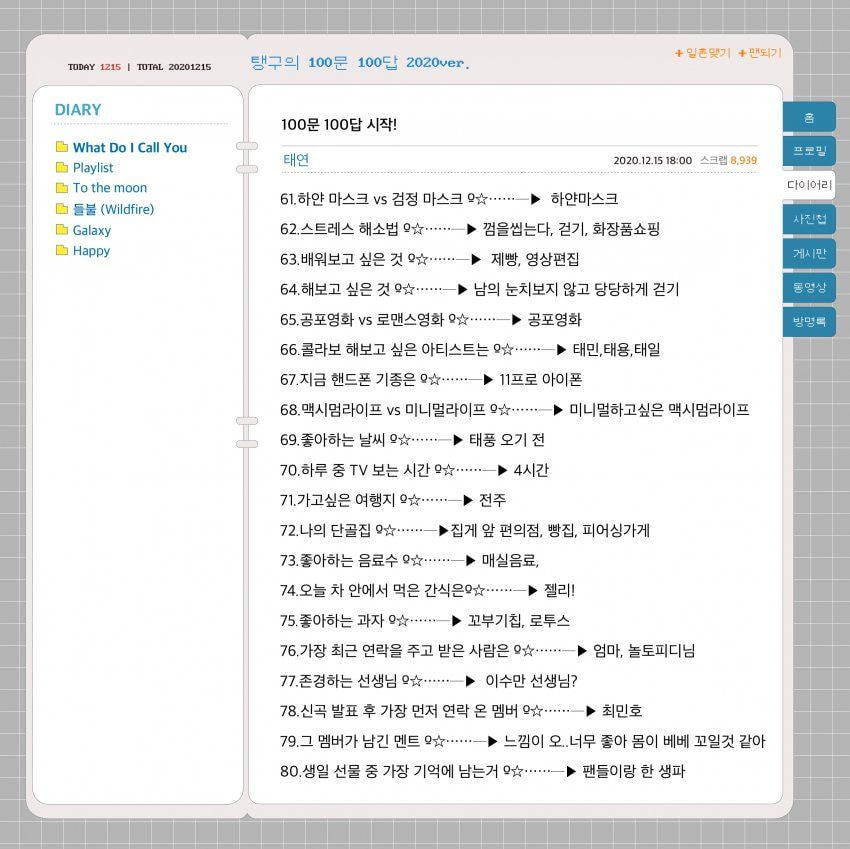
Task: Click the folder icon beside Happy
Action: click(62, 250)
